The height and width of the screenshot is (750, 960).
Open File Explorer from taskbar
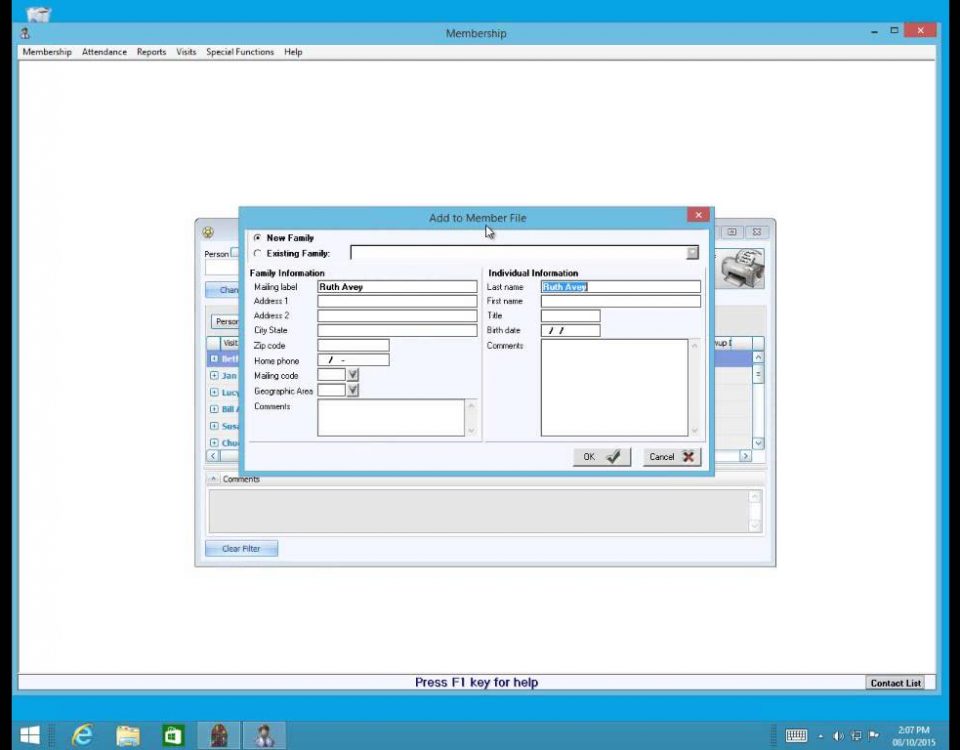click(128, 735)
